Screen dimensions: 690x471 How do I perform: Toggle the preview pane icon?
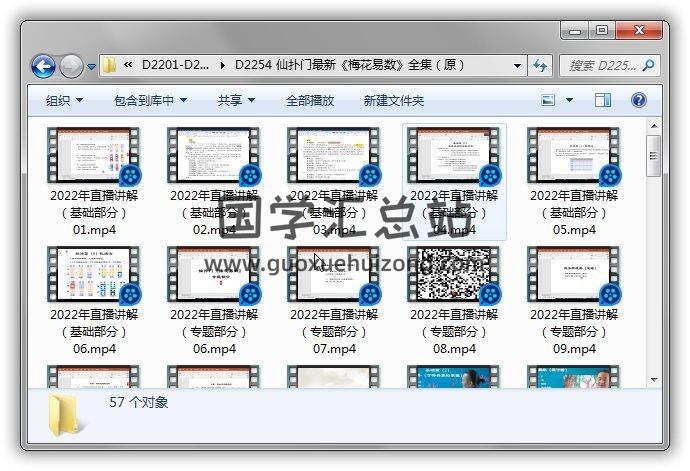[x=603, y=100]
